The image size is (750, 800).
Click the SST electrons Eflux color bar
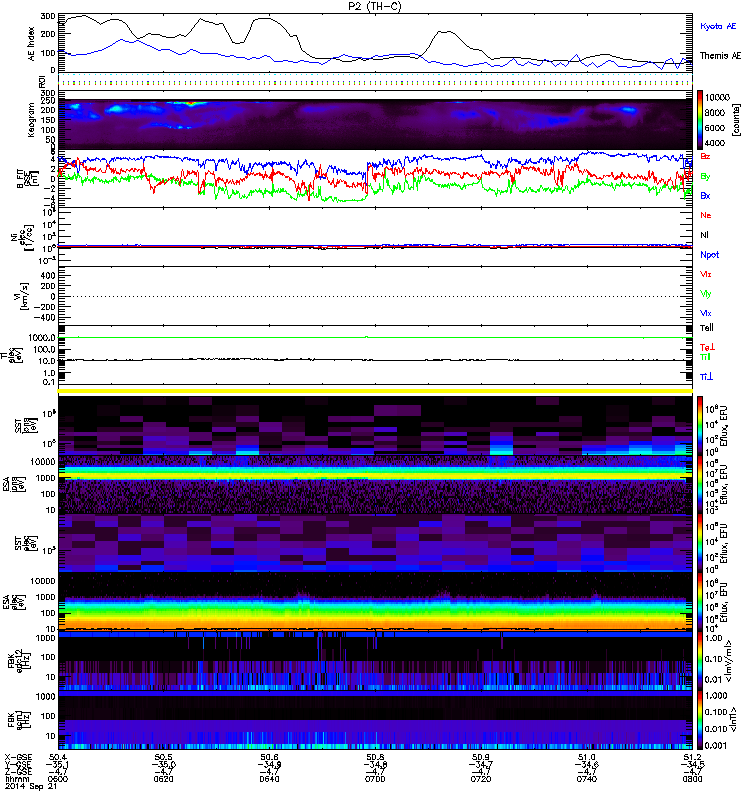point(700,543)
